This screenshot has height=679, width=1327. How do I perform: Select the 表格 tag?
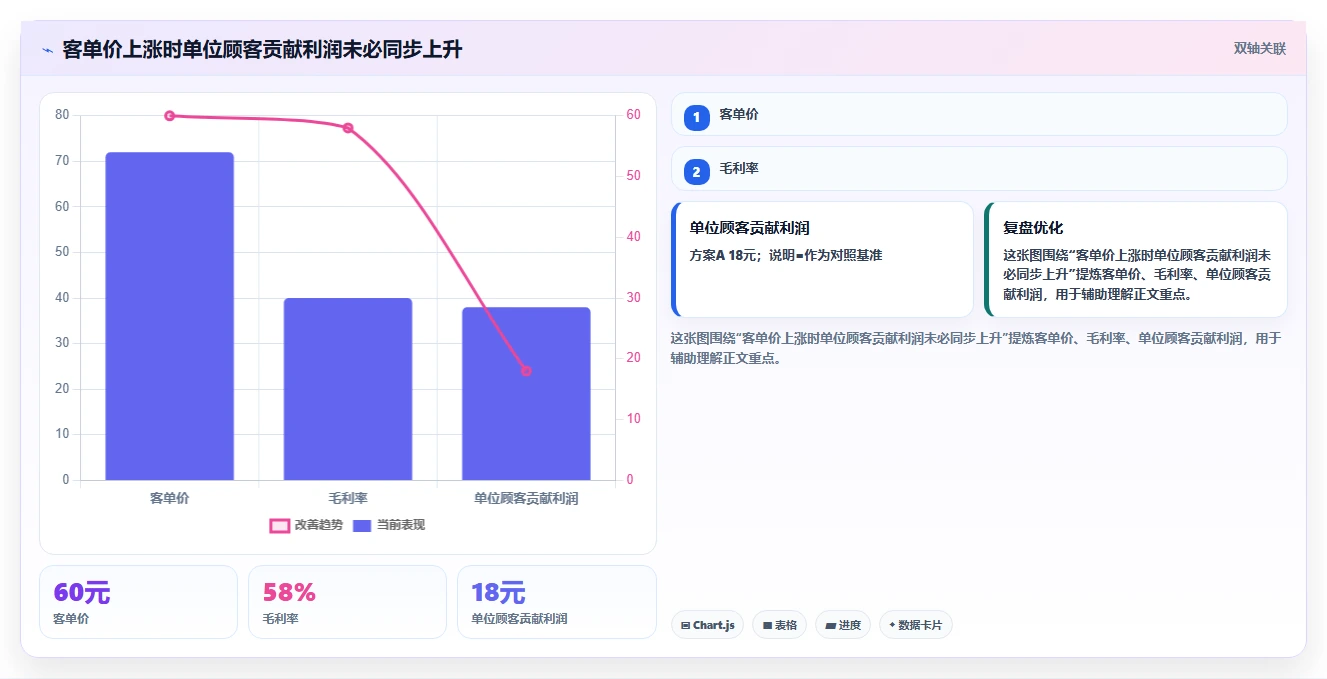pos(780,625)
